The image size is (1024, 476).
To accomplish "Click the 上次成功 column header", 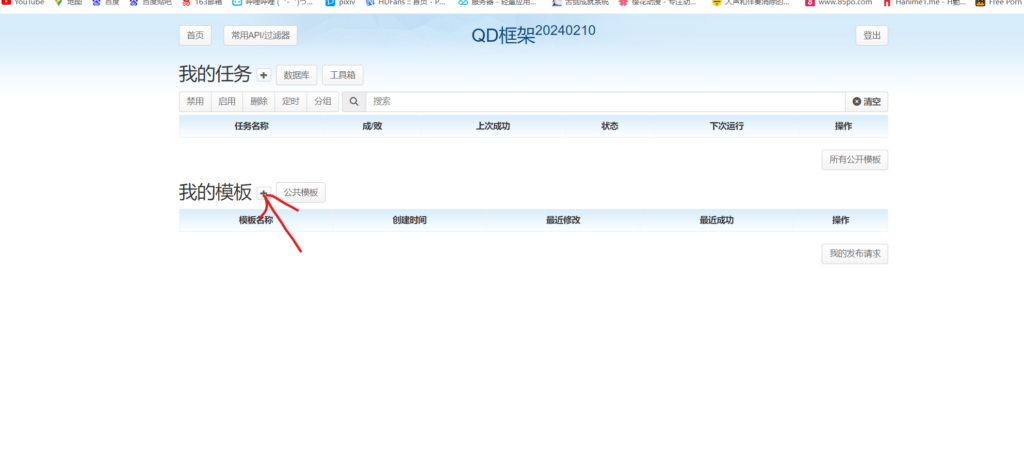I will coord(493,127).
